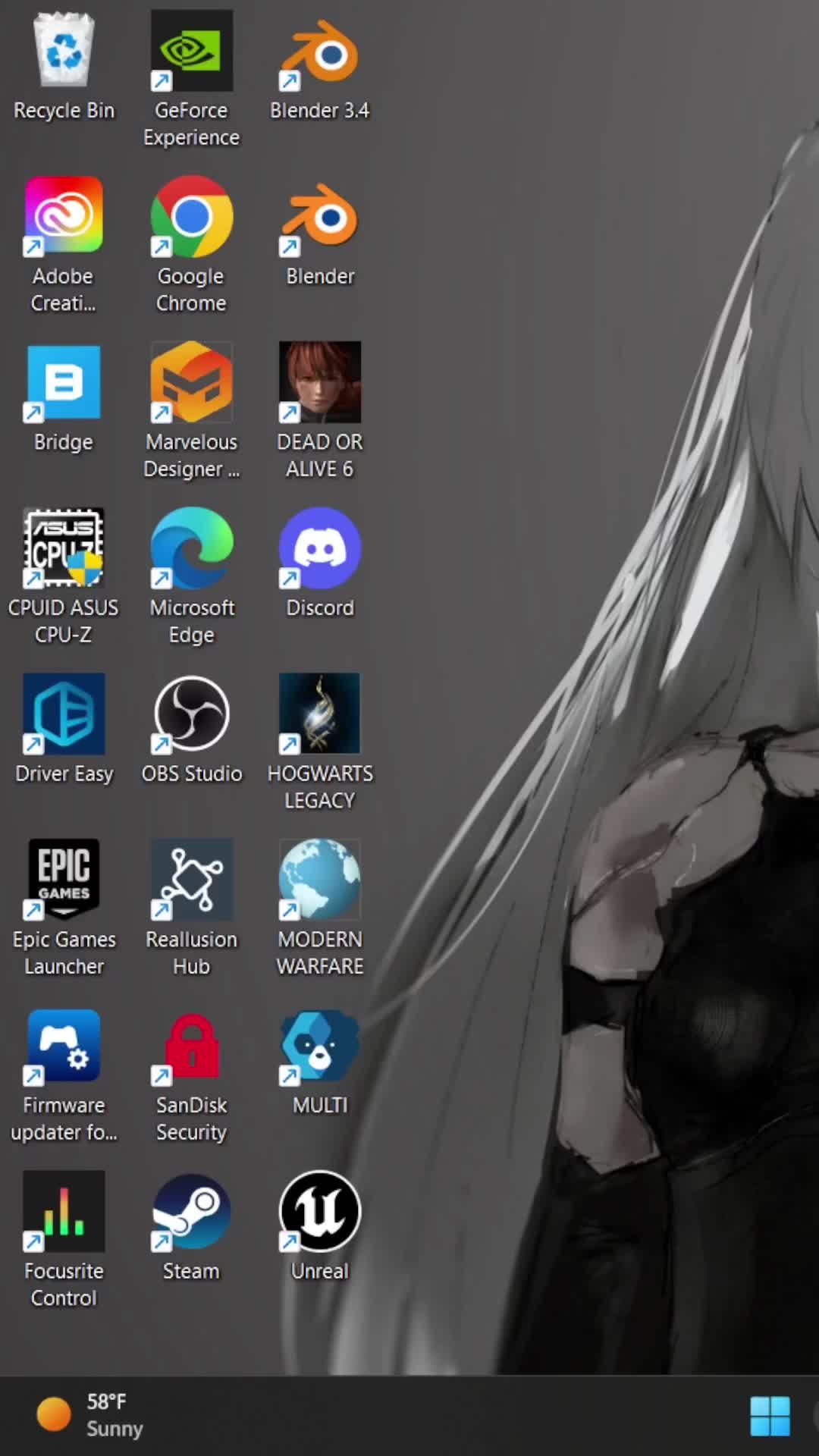
Task: Select the Reallusion Hub shortcut
Action: pyautogui.click(x=191, y=879)
